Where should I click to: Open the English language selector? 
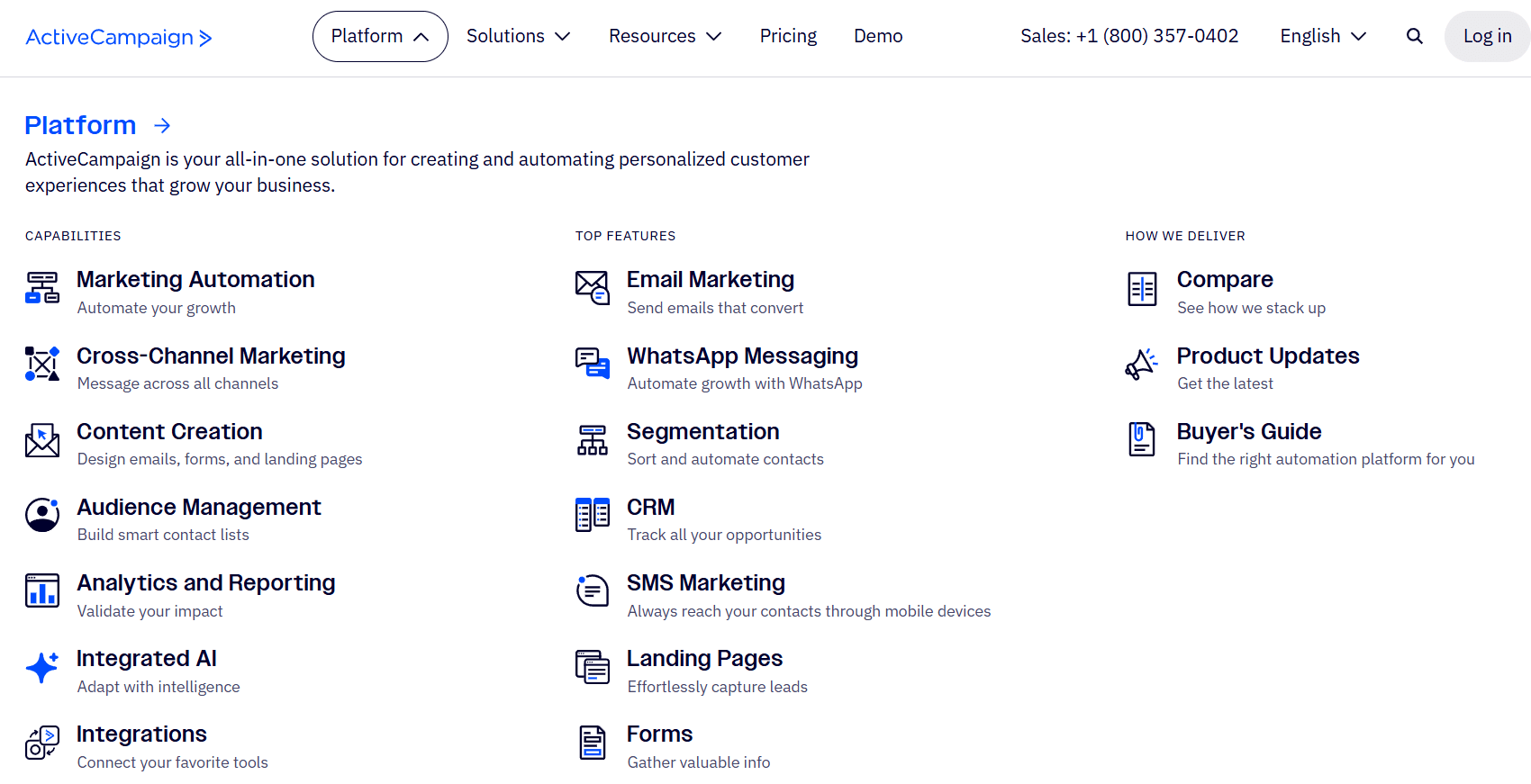click(x=1324, y=36)
